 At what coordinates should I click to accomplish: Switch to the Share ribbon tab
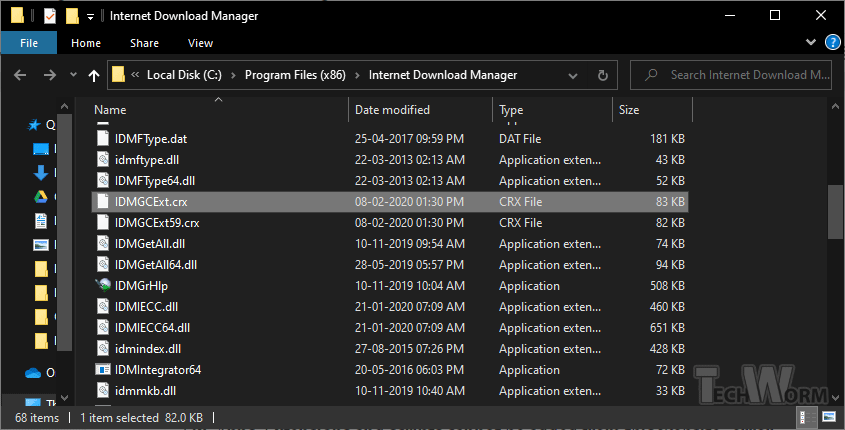pos(144,43)
